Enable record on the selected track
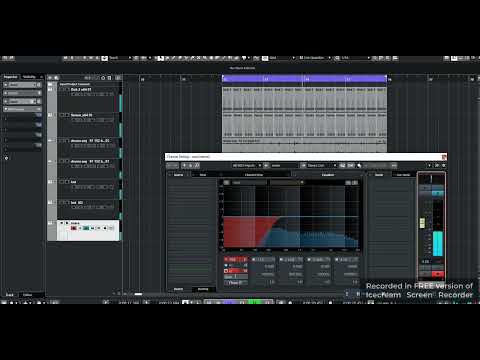 (x=74, y=228)
